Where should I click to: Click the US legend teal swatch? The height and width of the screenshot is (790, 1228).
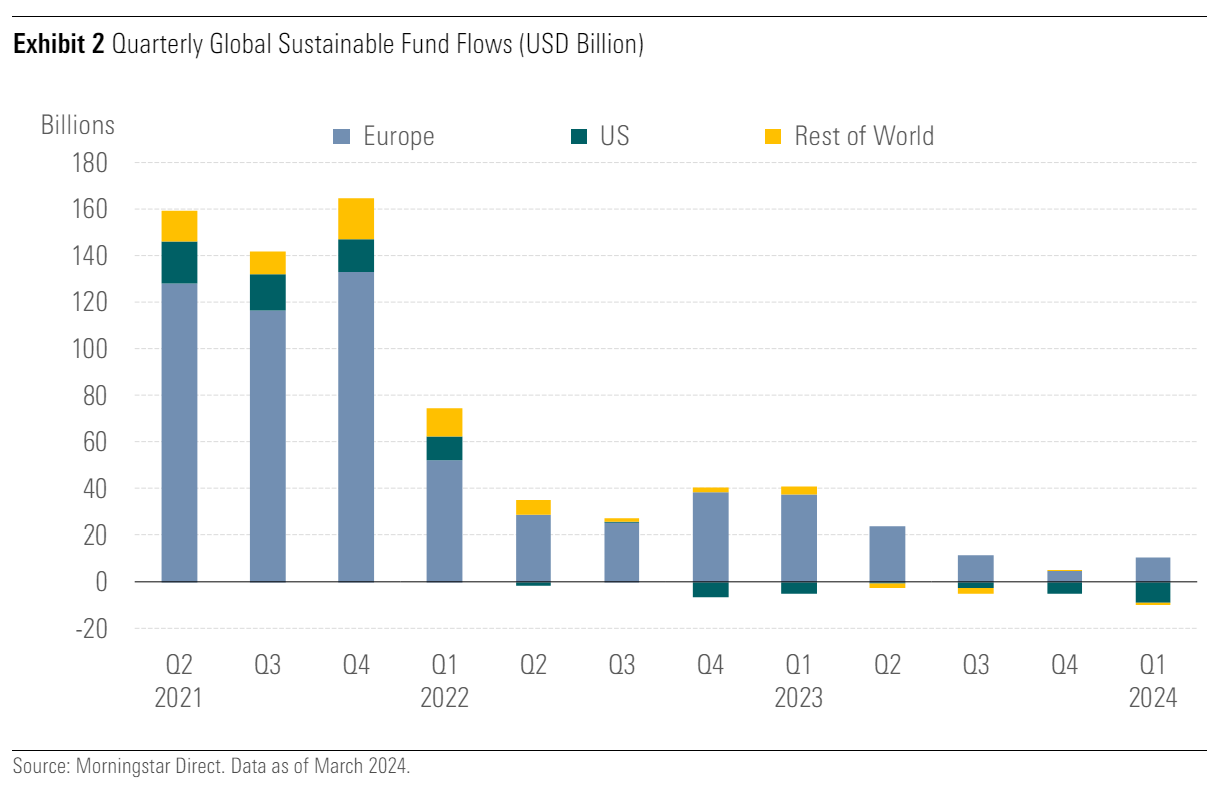pyautogui.click(x=578, y=137)
